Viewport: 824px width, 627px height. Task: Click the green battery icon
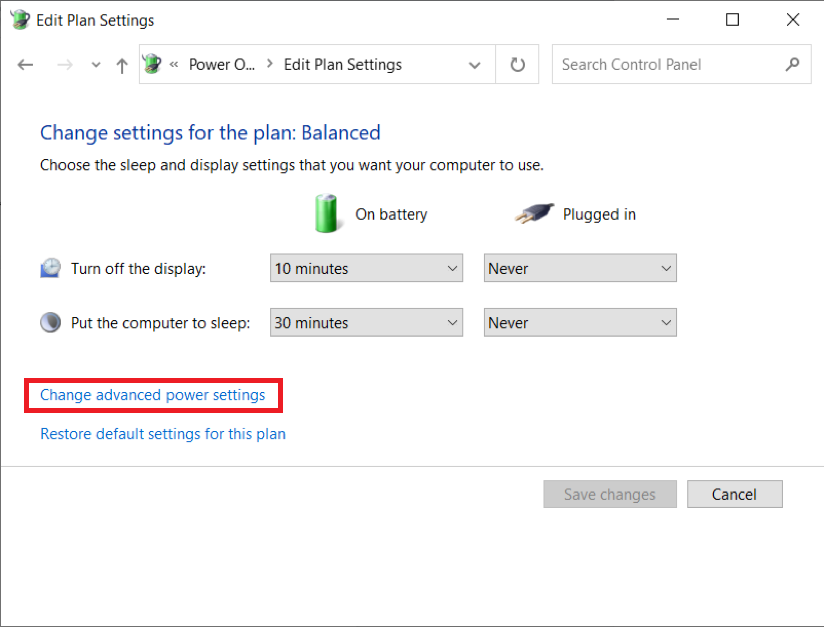coord(326,213)
